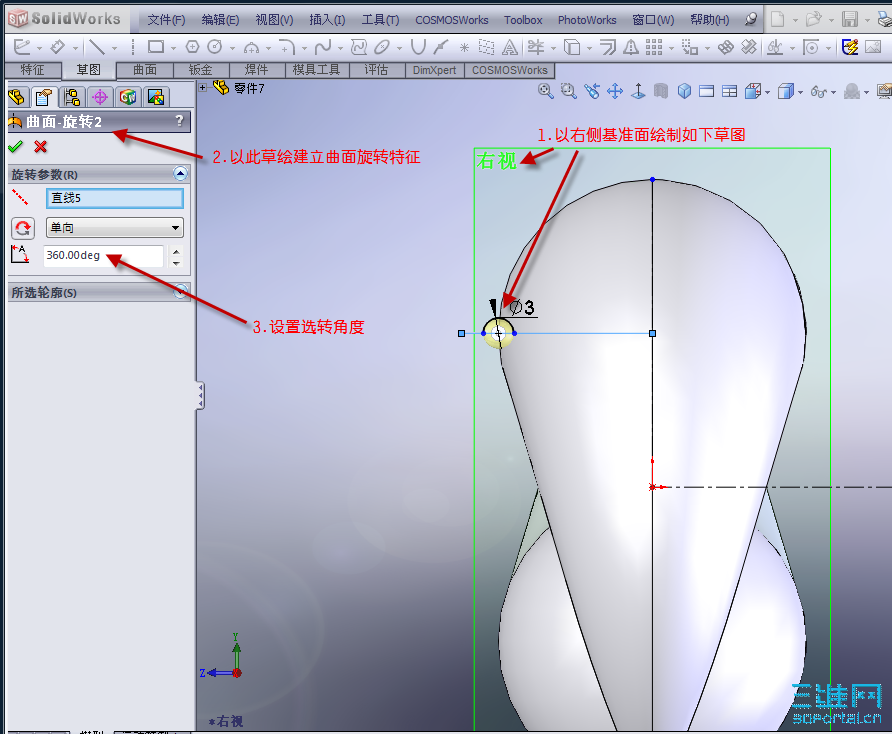The height and width of the screenshot is (734, 892).
Task: Select the Move Entities tool
Action: tap(689, 47)
